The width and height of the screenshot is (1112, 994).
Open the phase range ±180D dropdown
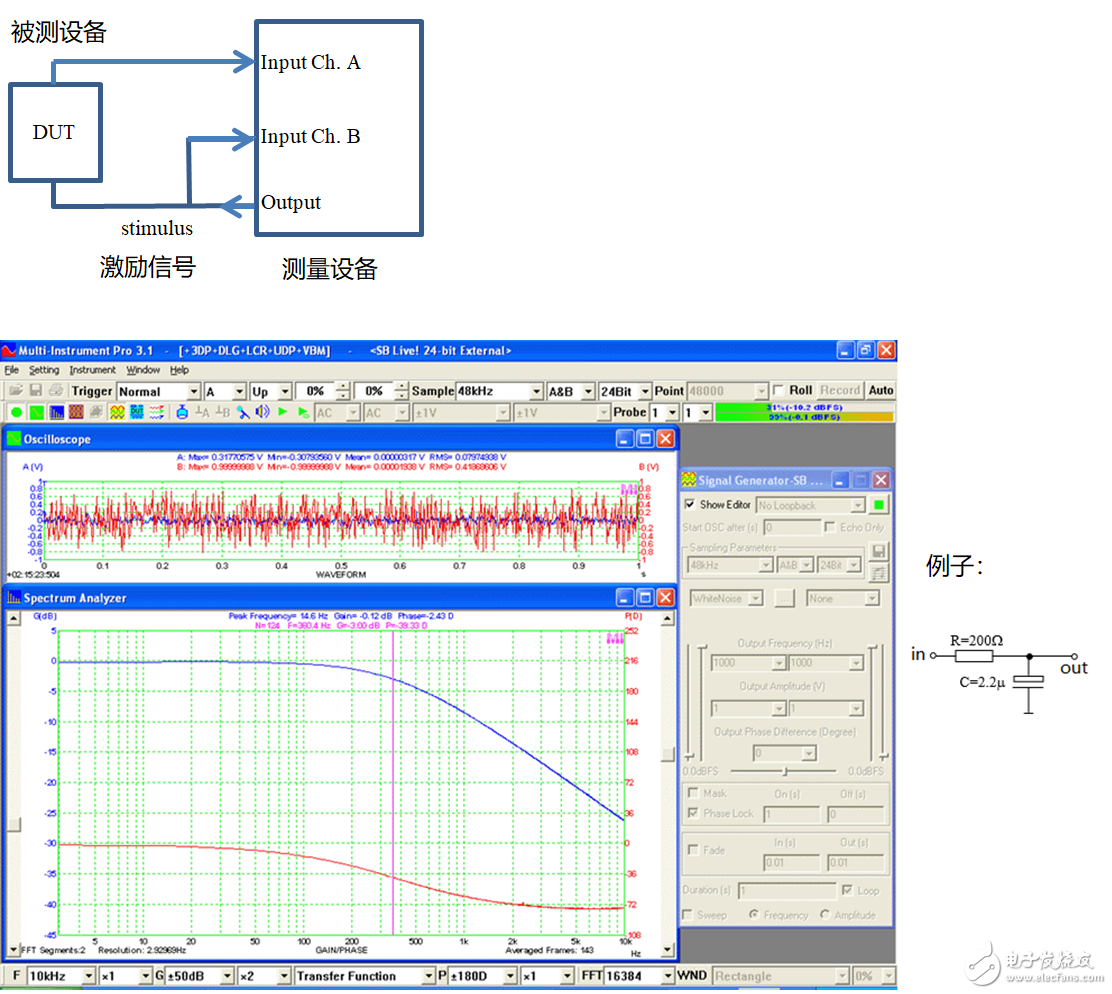(x=483, y=976)
